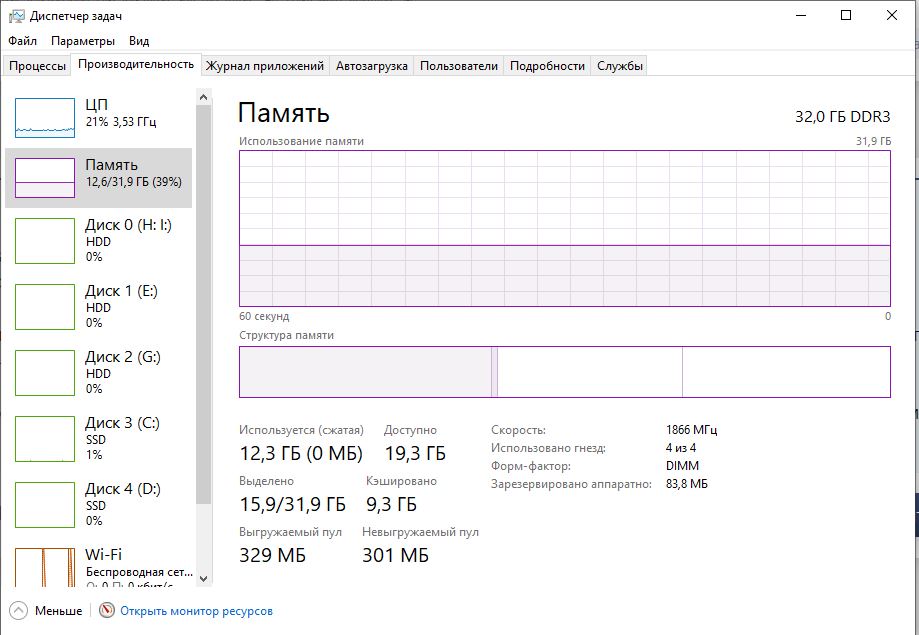The width and height of the screenshot is (919, 635).
Task: Select the CPU (ЦП) mini graph thumbnail
Action: (x=45, y=118)
